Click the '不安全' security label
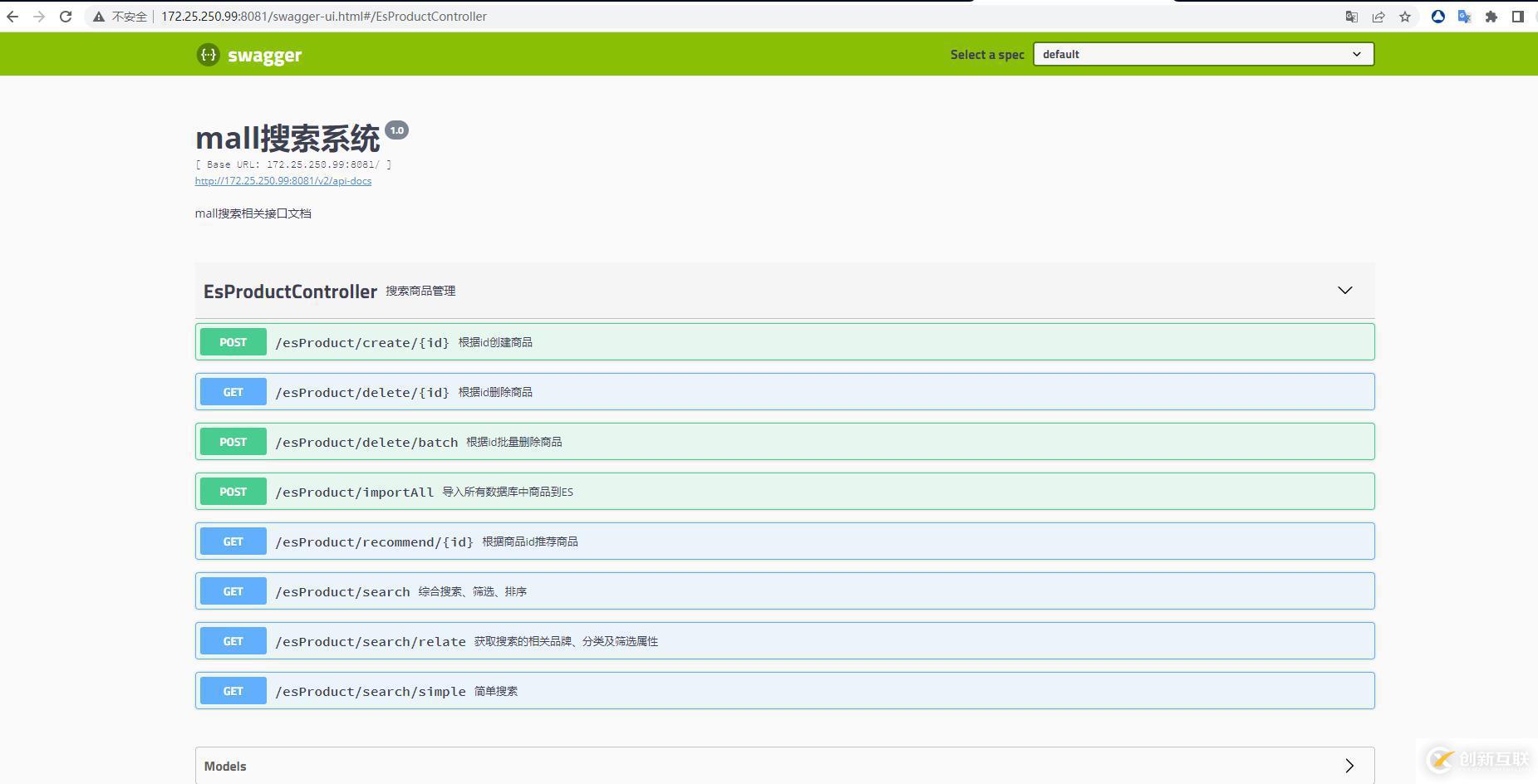Viewport: 1538px width, 784px height. [x=129, y=17]
